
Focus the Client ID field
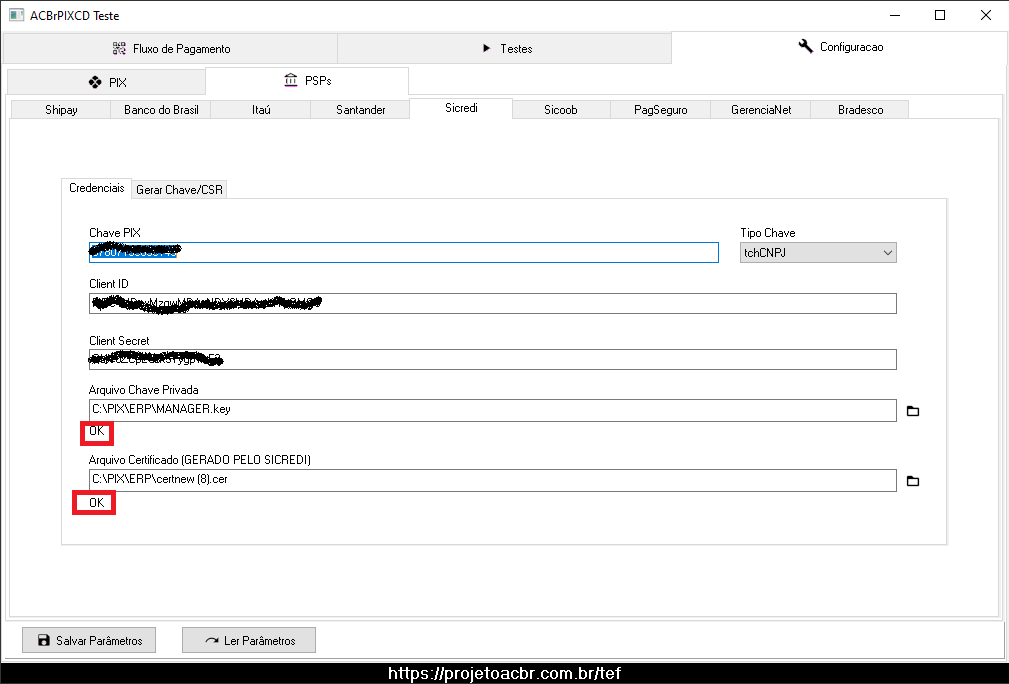492,304
